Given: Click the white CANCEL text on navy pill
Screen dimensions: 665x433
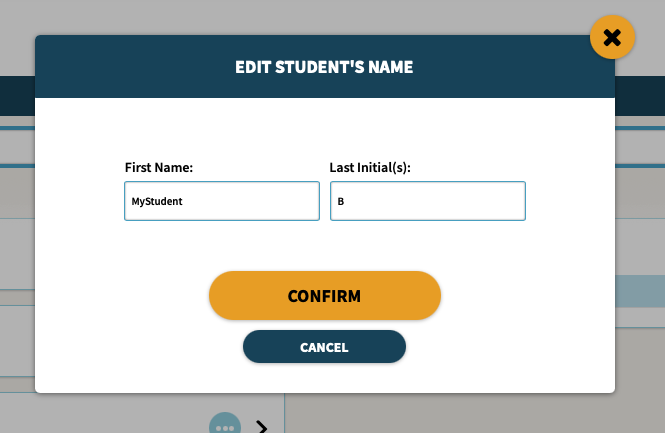Looking at the screenshot, I should (x=324, y=347).
